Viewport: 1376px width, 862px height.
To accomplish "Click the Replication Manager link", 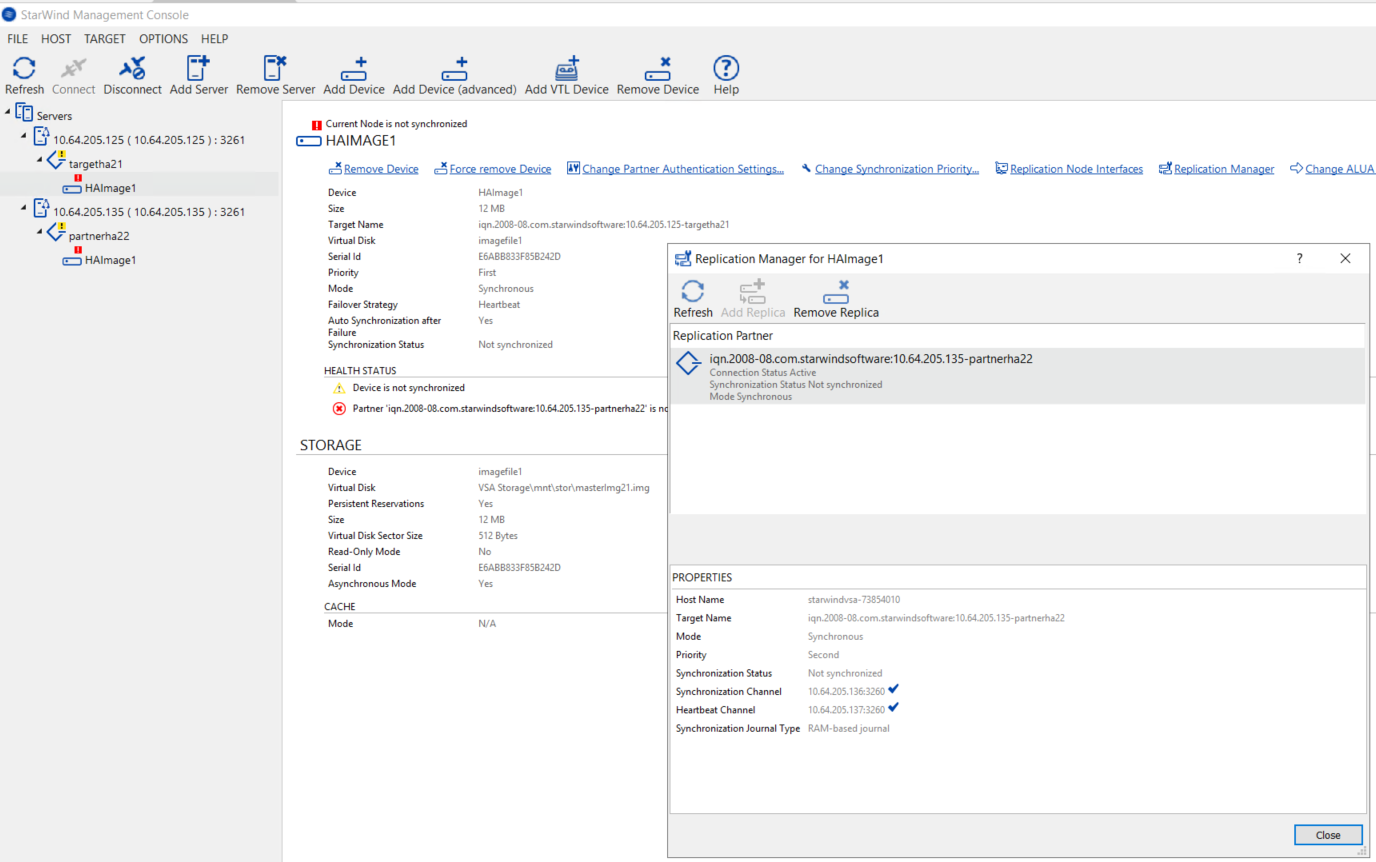I will (x=1224, y=169).
